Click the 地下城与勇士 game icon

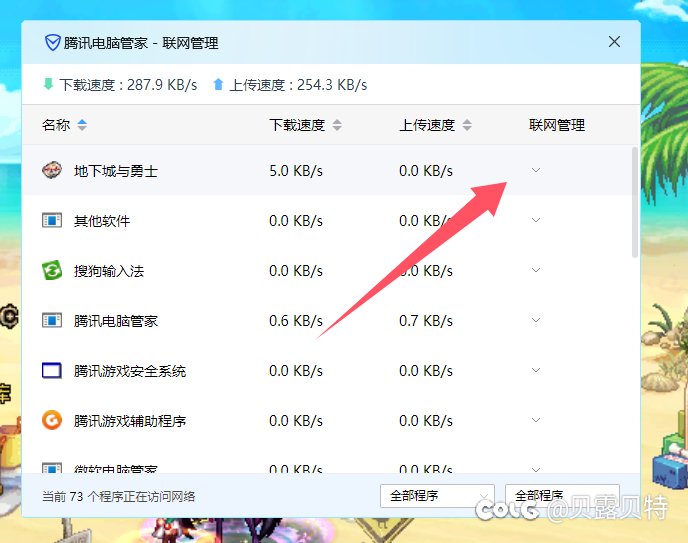pos(52,170)
